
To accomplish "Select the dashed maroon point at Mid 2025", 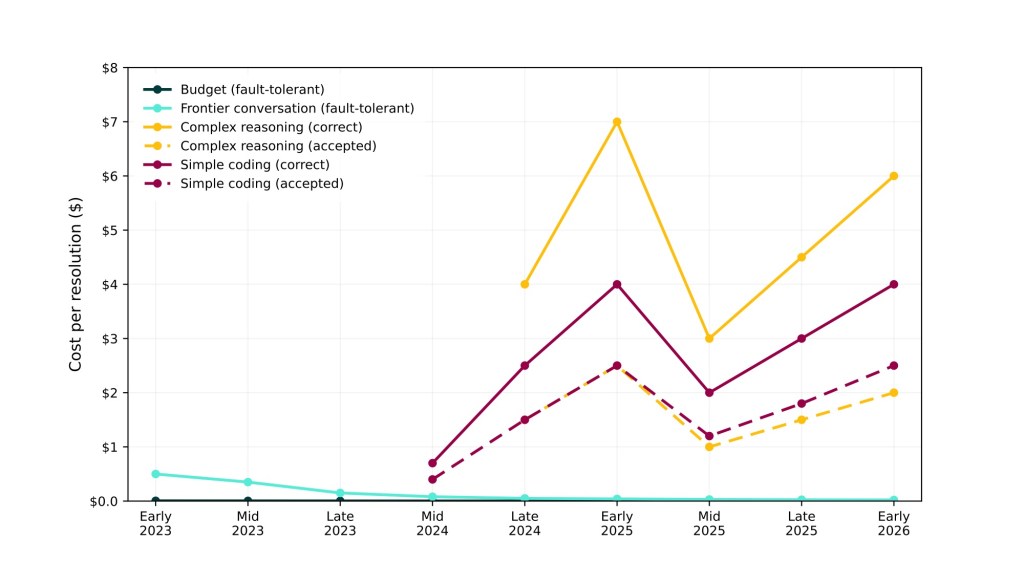I will (x=709, y=436).
